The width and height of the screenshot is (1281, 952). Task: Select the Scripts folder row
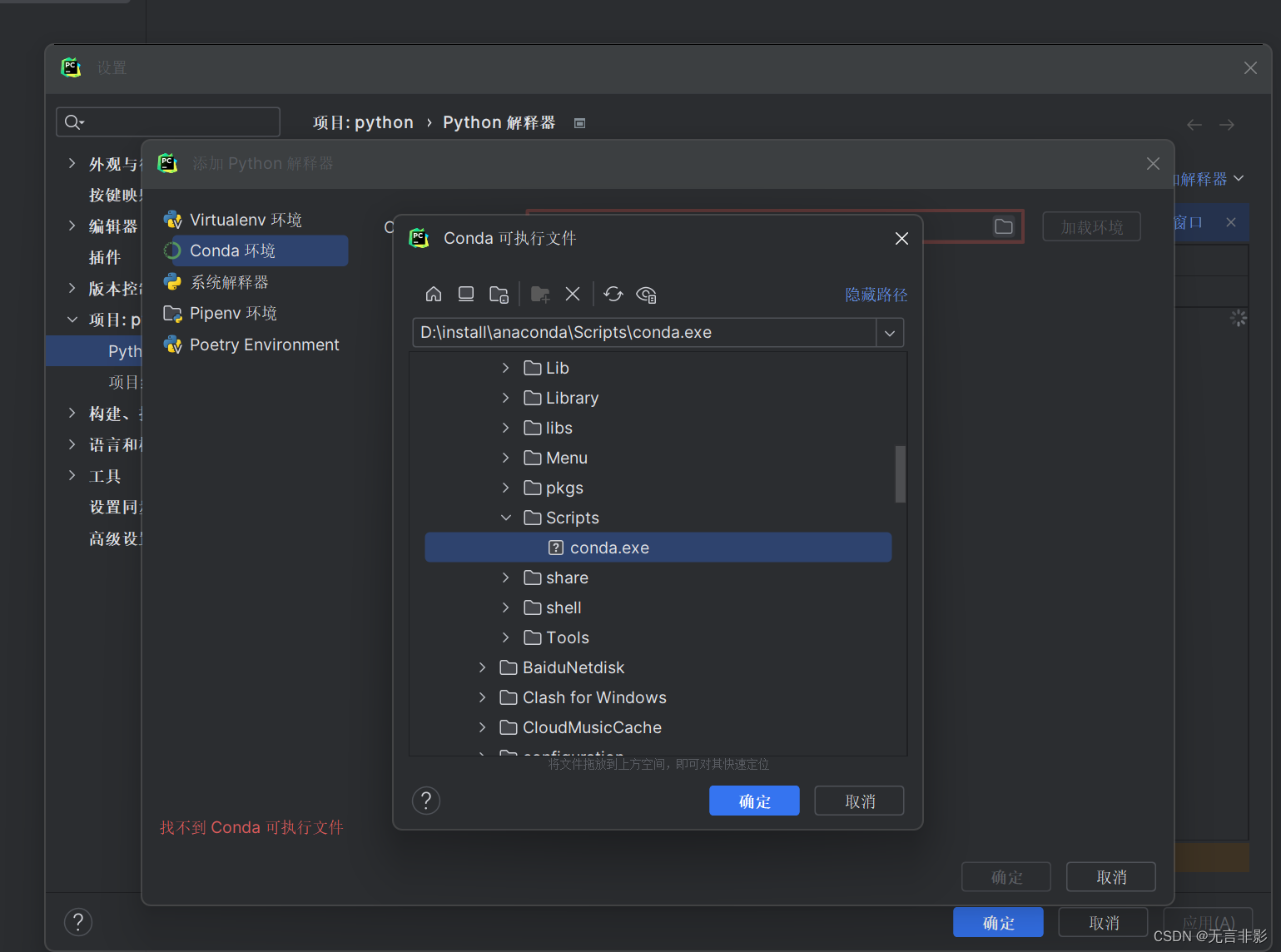658,518
